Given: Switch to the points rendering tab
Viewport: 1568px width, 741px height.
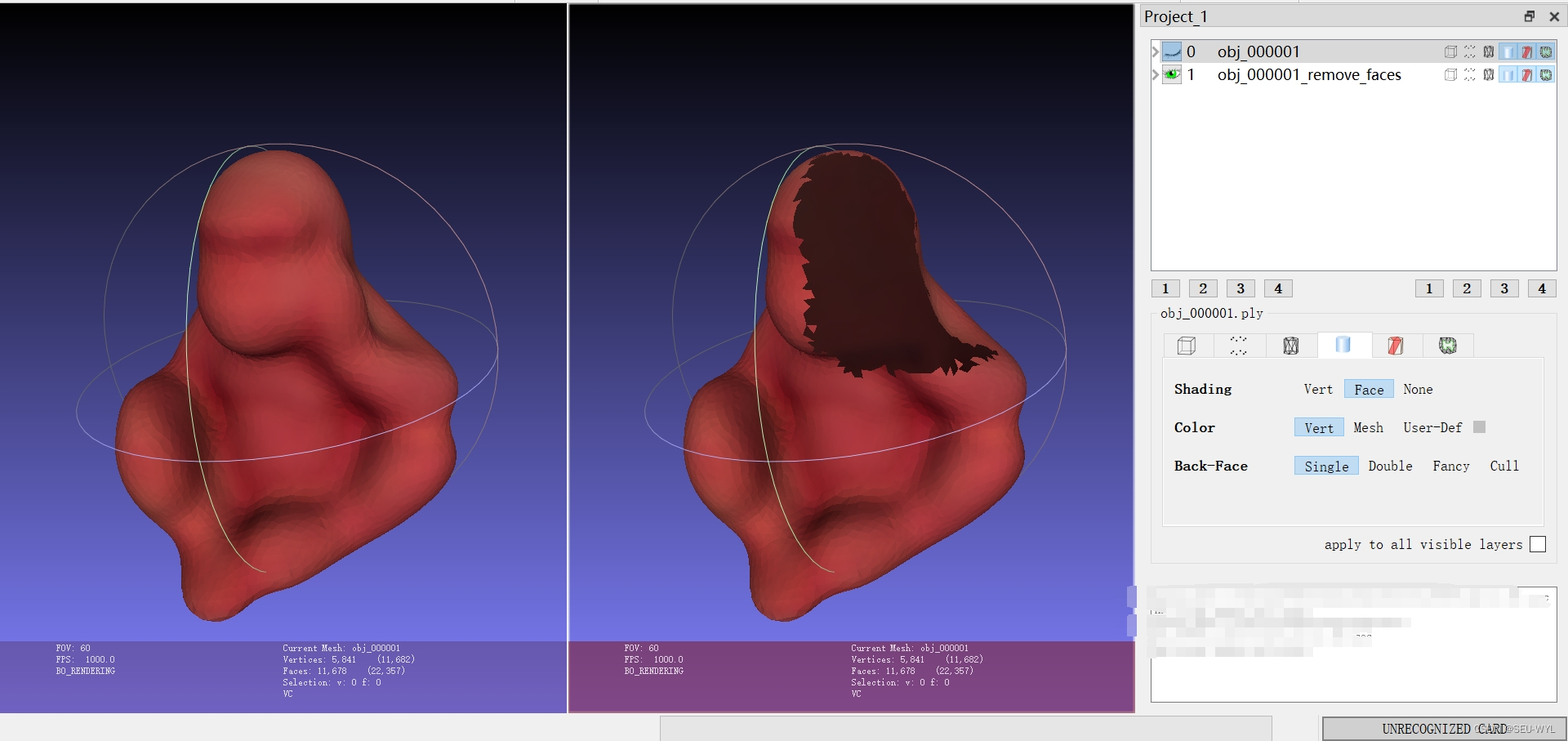Looking at the screenshot, I should point(1239,345).
